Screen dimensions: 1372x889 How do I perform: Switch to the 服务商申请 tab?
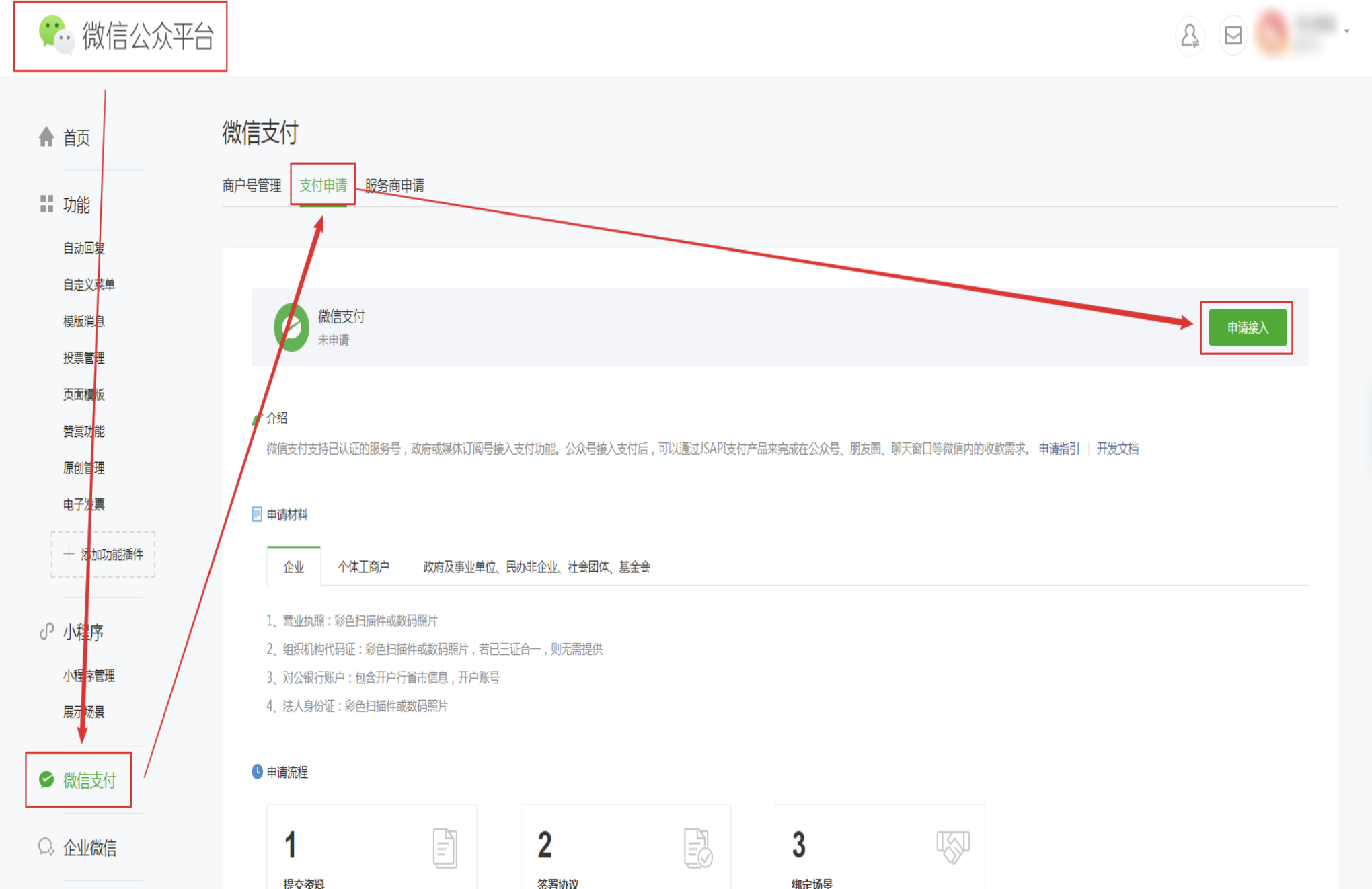(394, 186)
